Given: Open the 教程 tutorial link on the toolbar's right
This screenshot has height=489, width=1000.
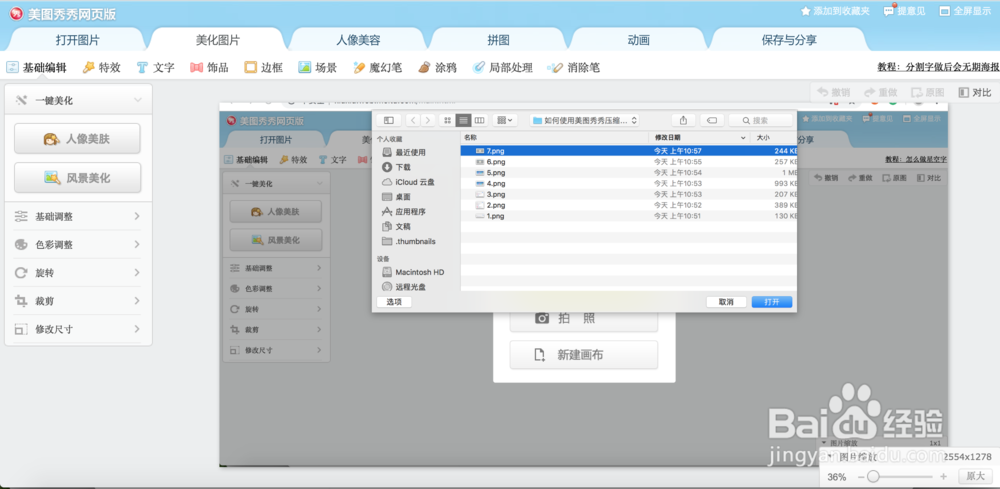Looking at the screenshot, I should (938, 68).
